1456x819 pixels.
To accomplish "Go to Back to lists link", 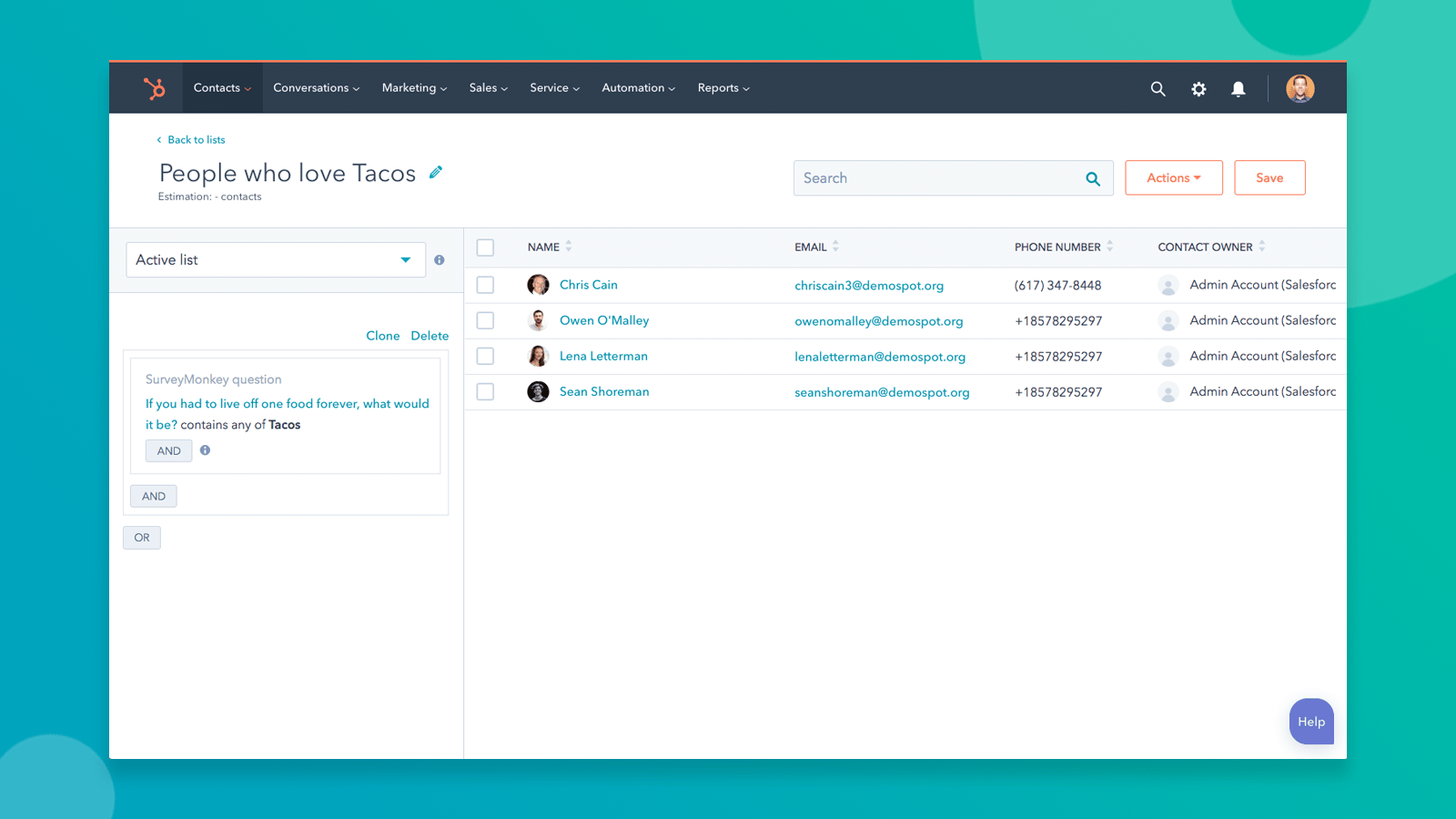I will 196,140.
